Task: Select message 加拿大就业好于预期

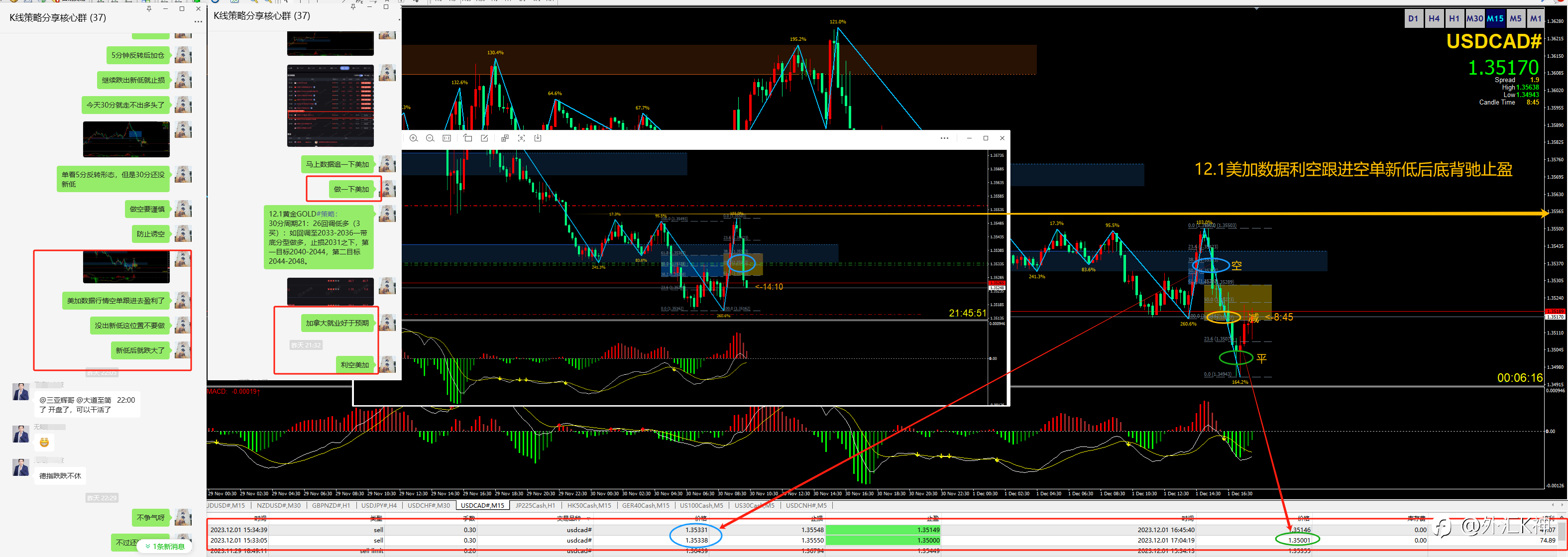Action: pyautogui.click(x=337, y=323)
